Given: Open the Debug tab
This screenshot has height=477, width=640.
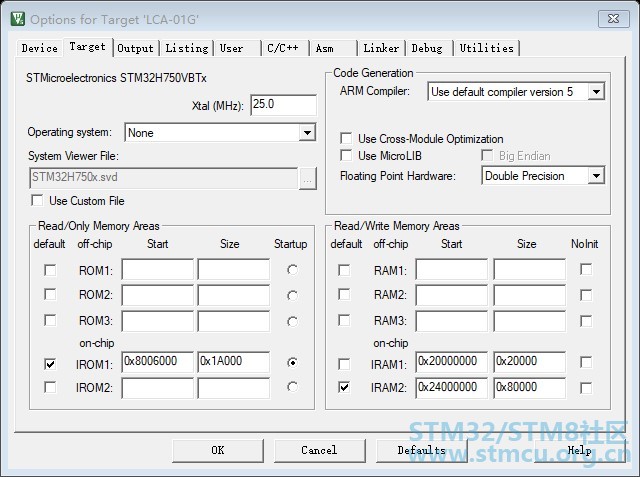Looking at the screenshot, I should tap(429, 48).
